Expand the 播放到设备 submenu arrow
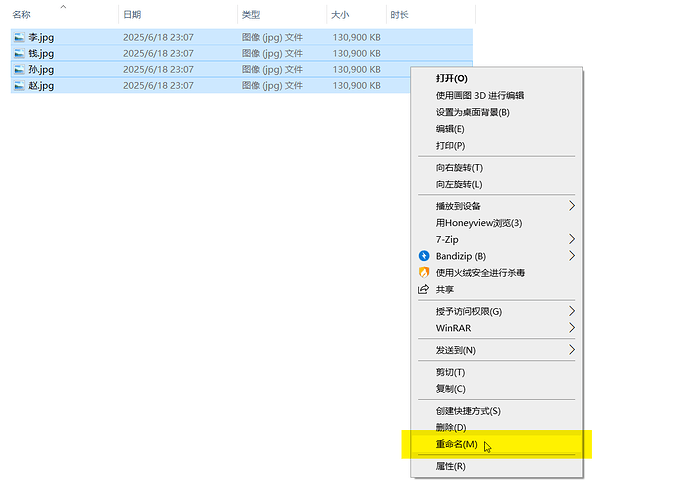 pos(572,206)
